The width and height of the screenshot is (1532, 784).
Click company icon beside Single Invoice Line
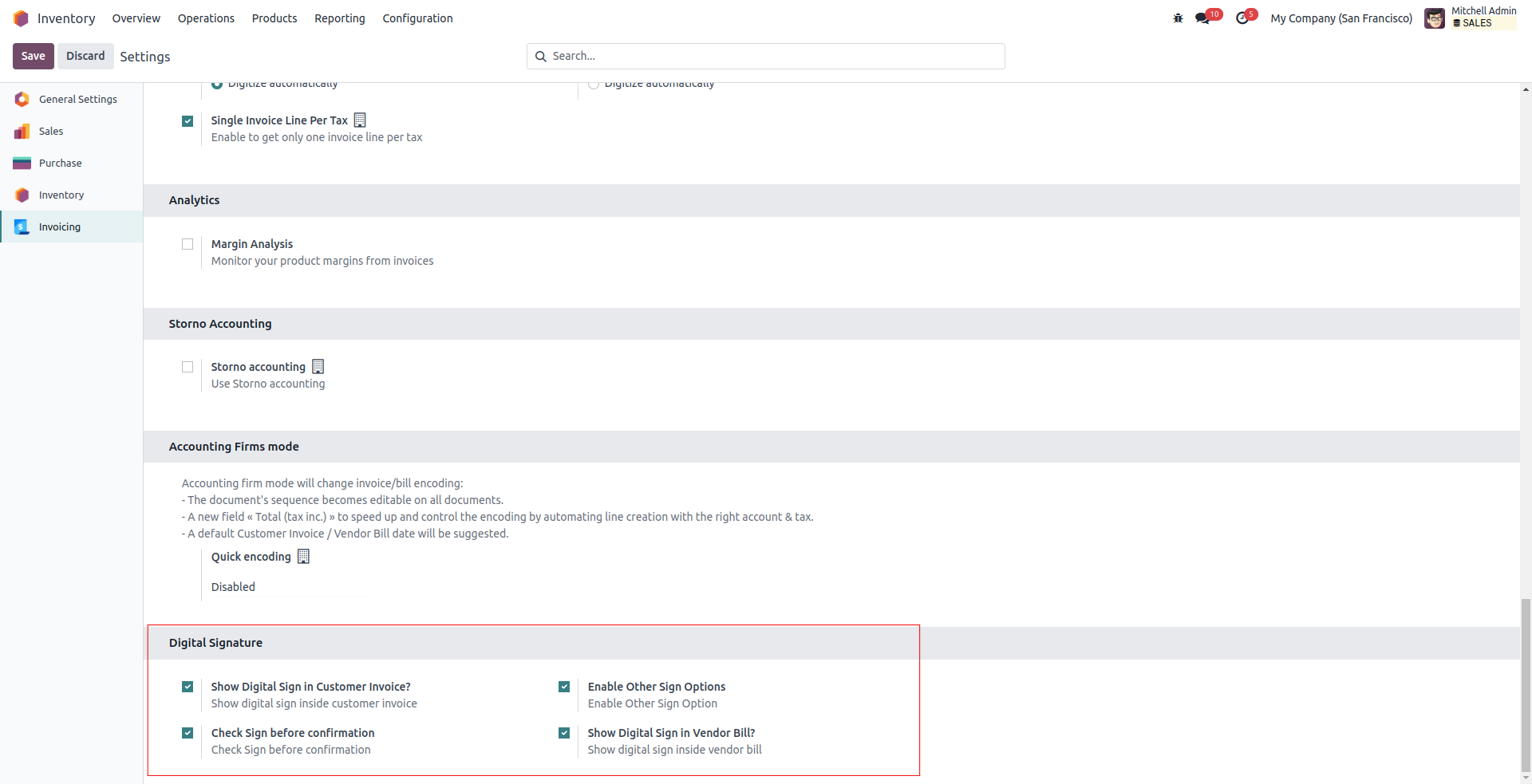pos(360,120)
